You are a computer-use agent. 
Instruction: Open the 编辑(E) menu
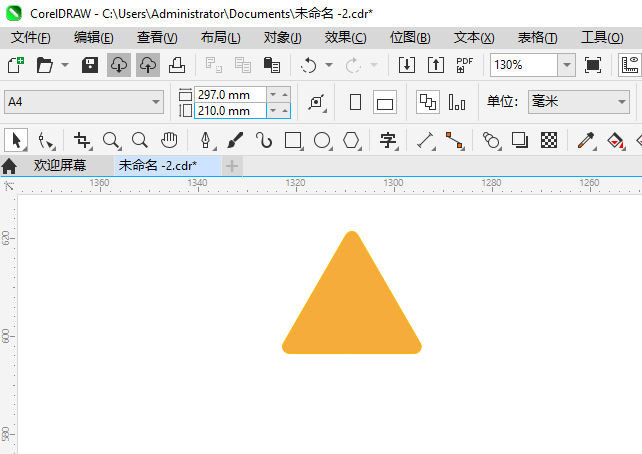pyautogui.click(x=94, y=38)
